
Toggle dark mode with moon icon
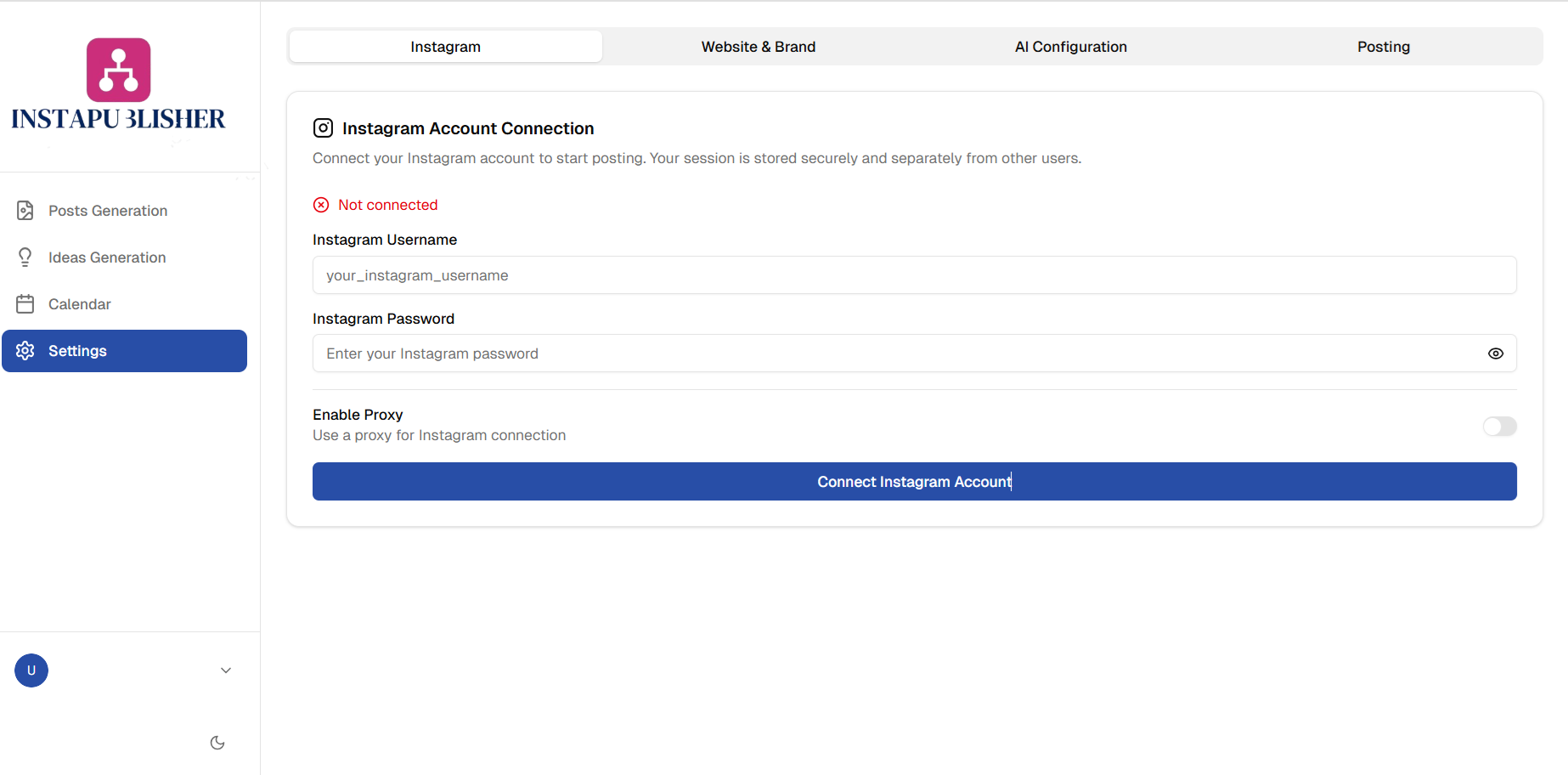pyautogui.click(x=217, y=743)
